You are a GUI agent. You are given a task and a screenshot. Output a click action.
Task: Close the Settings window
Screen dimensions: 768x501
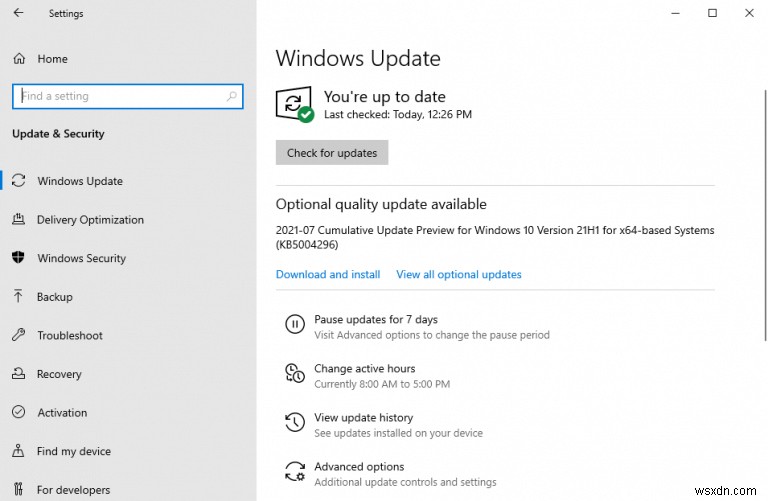coord(749,13)
